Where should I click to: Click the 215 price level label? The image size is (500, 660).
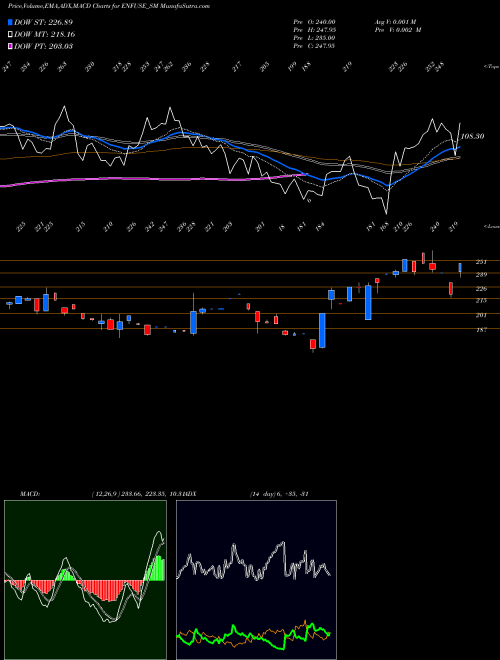coord(481,300)
